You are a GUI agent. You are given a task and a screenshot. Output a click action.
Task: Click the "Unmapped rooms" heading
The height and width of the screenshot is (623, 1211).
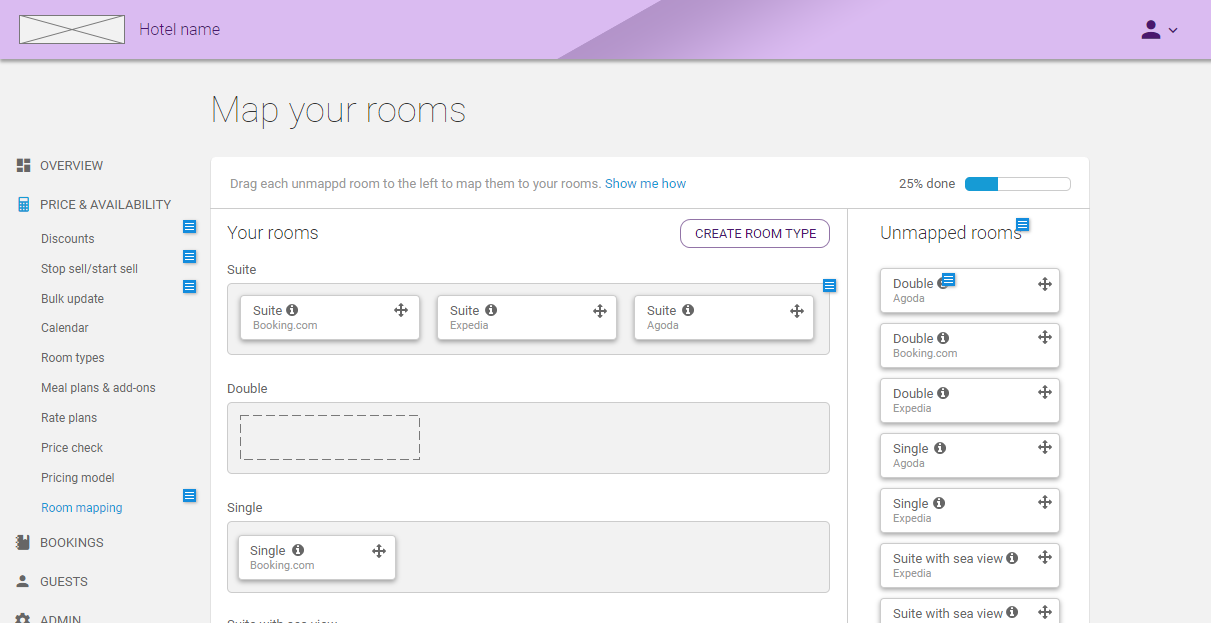951,233
